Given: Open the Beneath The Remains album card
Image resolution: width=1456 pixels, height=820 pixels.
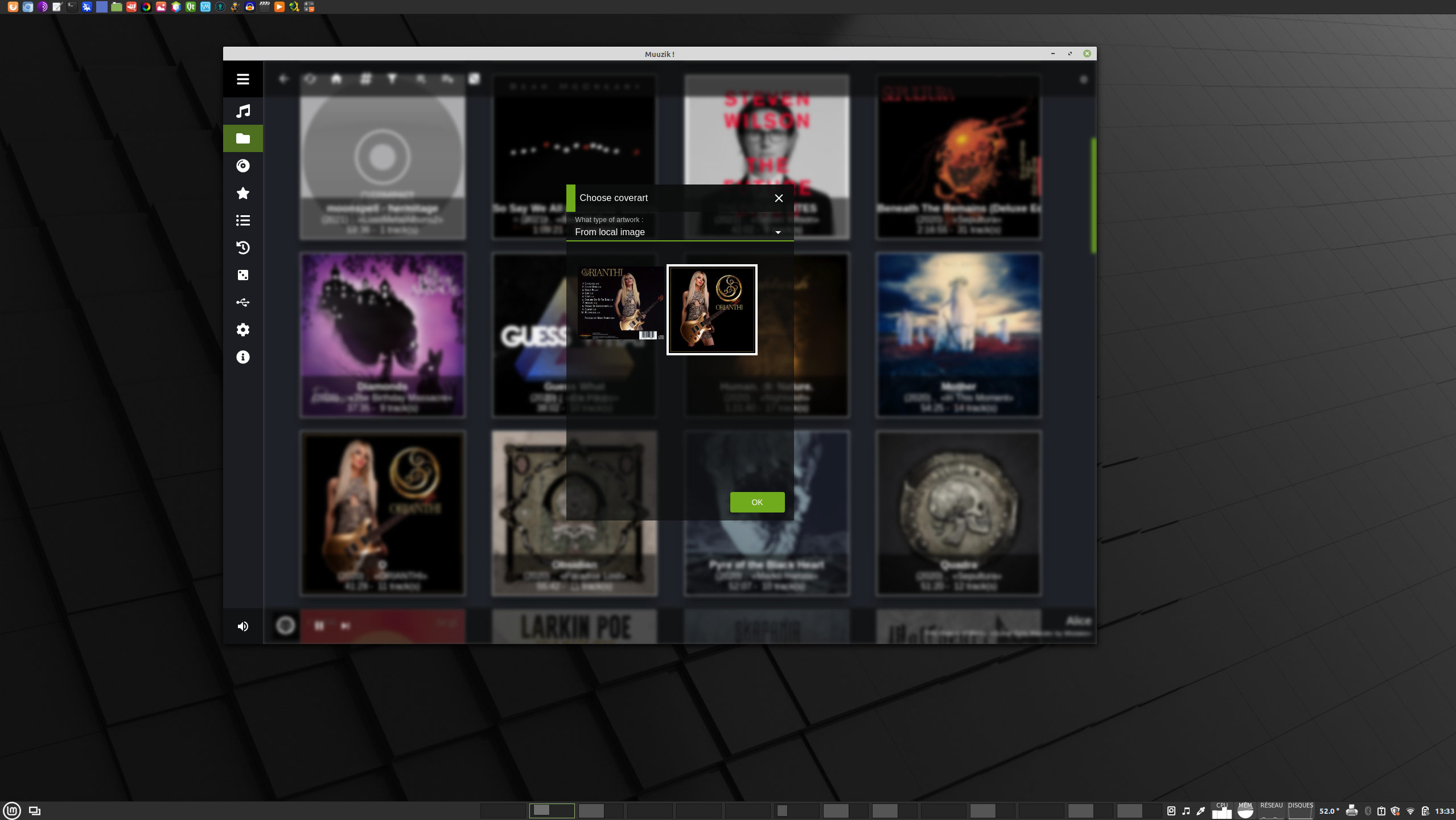Looking at the screenshot, I should pos(959,157).
